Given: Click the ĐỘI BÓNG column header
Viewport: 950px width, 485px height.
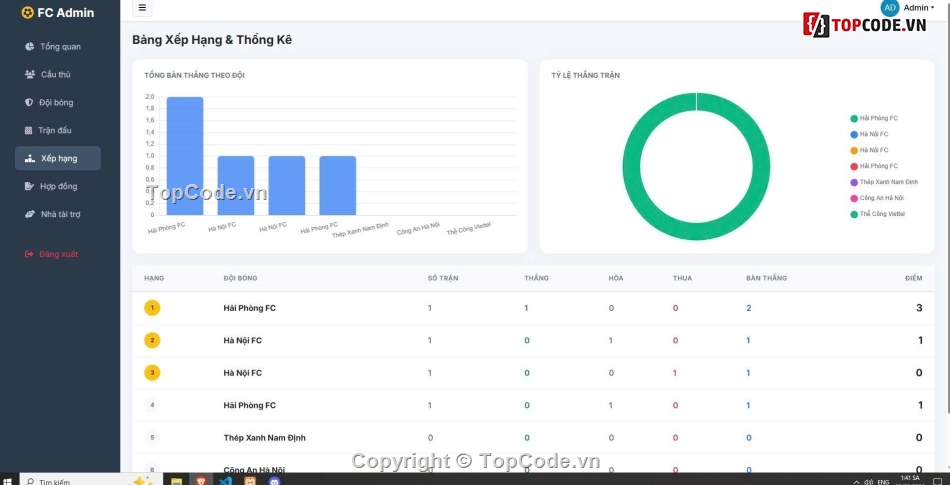Looking at the screenshot, I should point(240,278).
